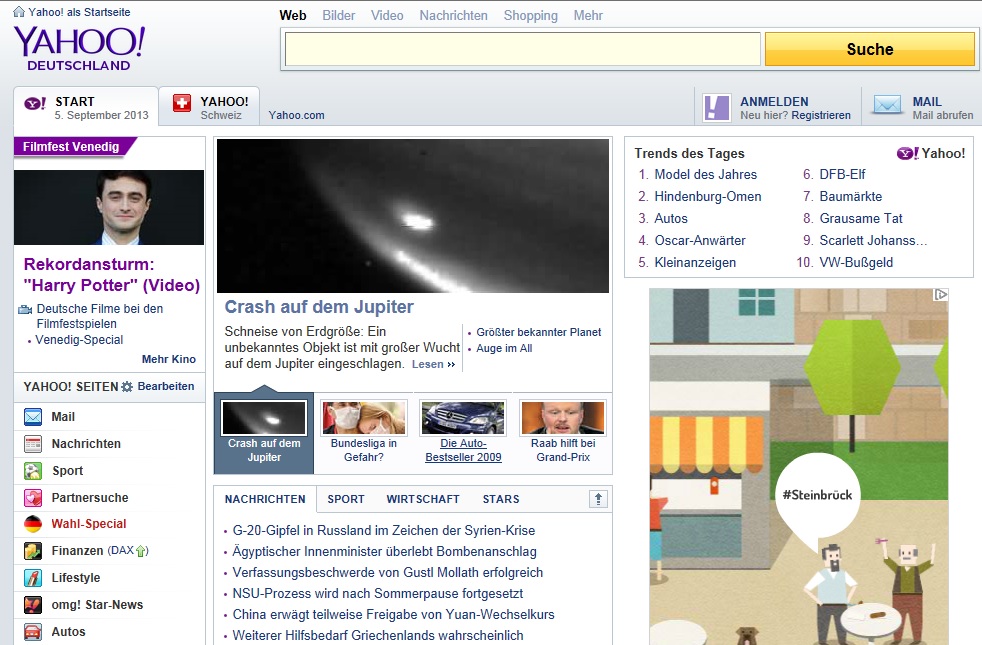The width and height of the screenshot is (982, 645).
Task: Switch to the Video search tab
Action: tap(387, 16)
